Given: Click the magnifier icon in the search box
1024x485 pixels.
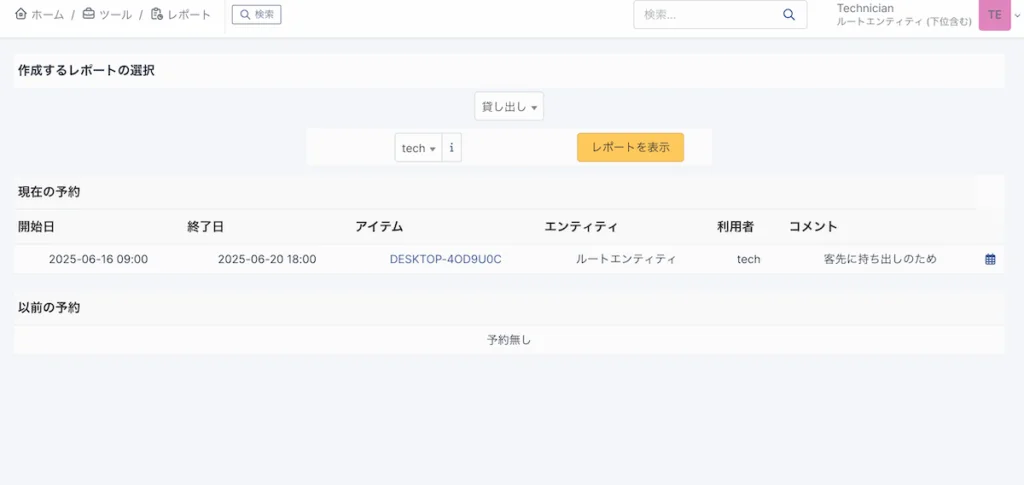Looking at the screenshot, I should click(789, 15).
